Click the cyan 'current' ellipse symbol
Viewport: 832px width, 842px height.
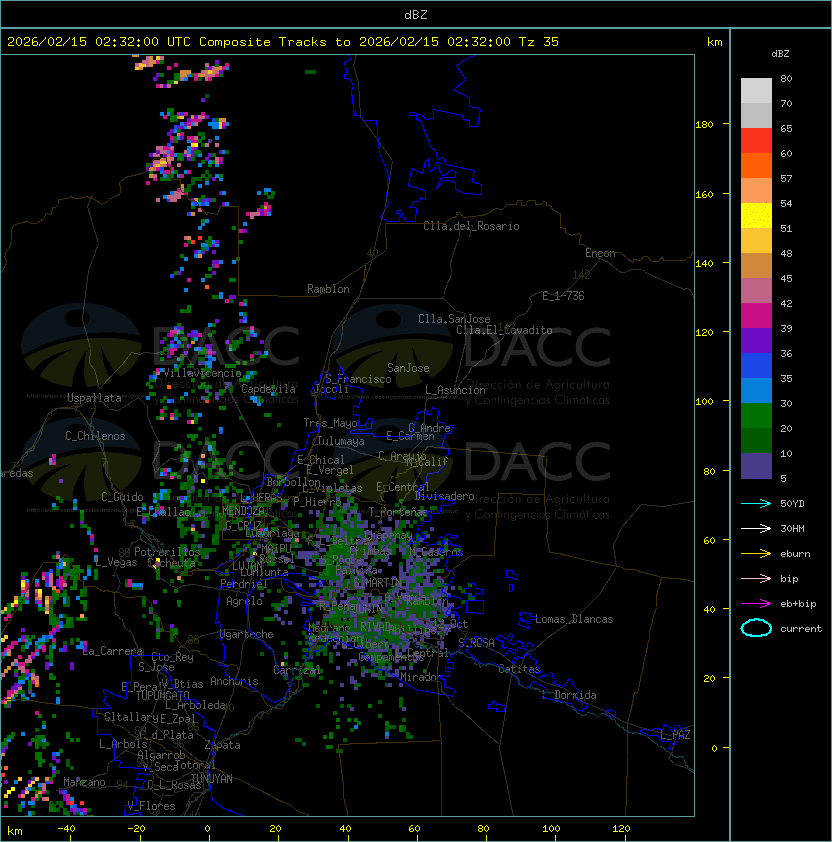click(x=756, y=628)
